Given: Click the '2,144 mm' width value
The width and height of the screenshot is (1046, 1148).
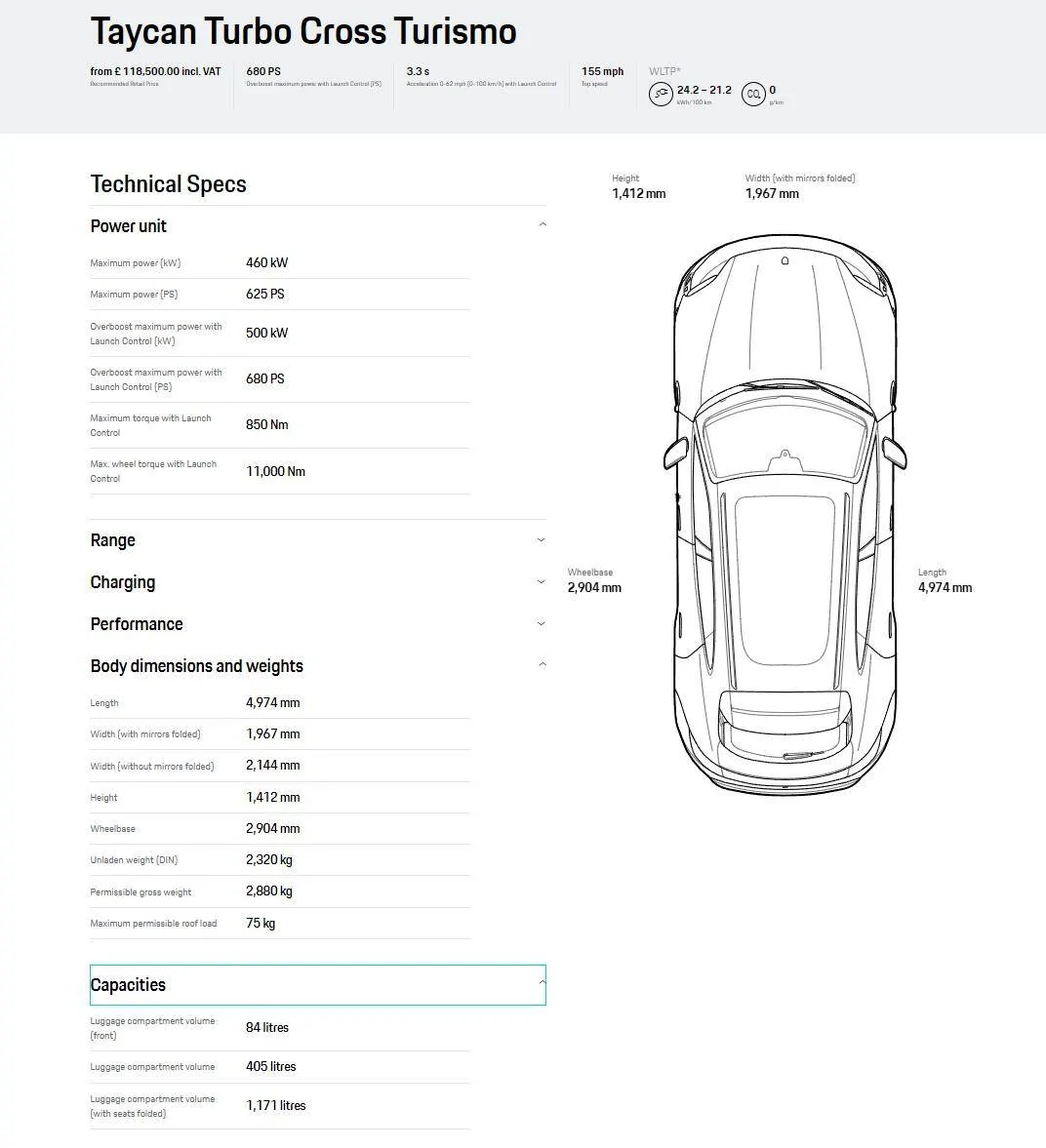Looking at the screenshot, I should [x=272, y=765].
